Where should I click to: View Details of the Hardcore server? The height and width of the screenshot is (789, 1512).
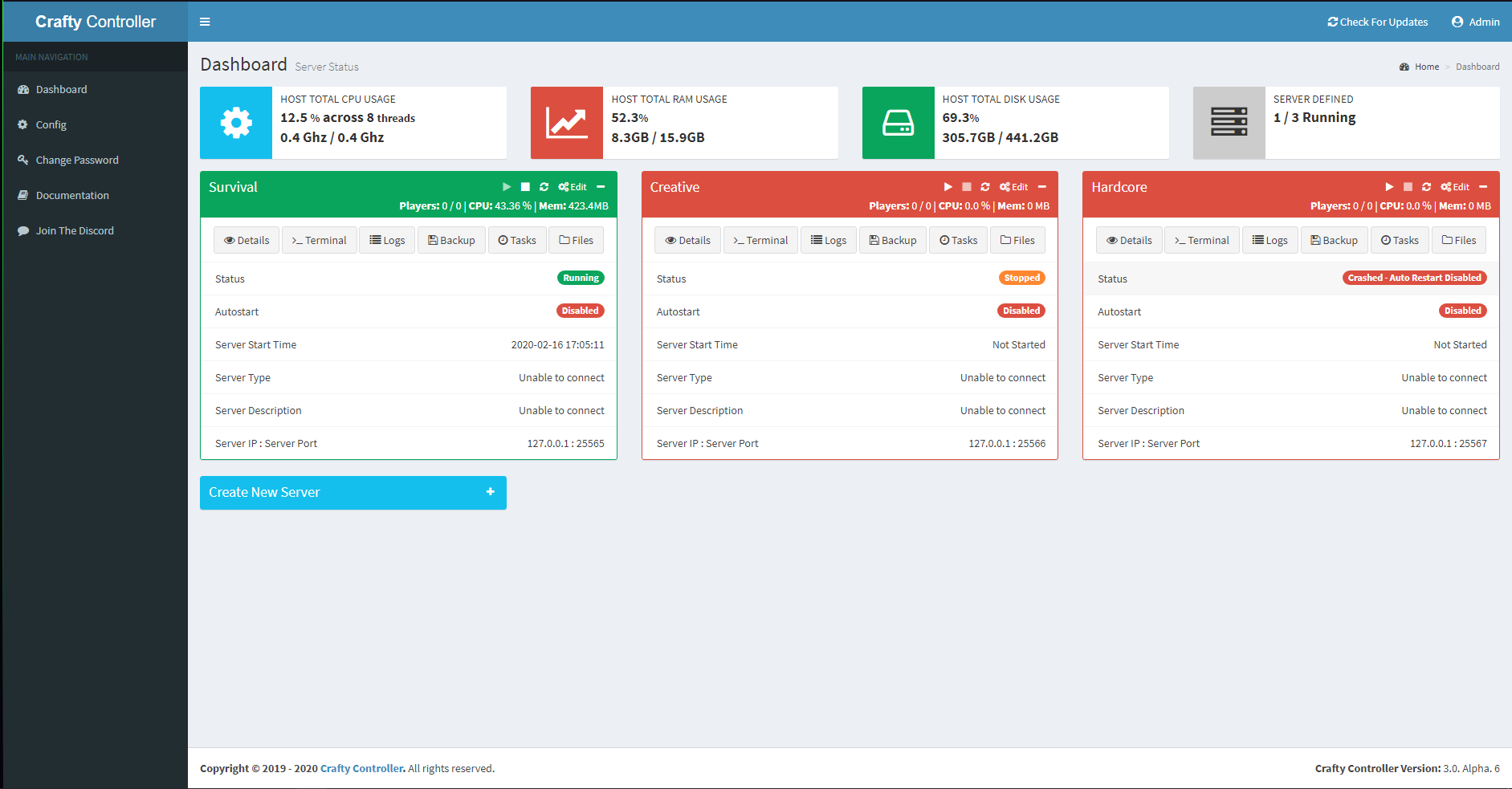pyautogui.click(x=1129, y=239)
